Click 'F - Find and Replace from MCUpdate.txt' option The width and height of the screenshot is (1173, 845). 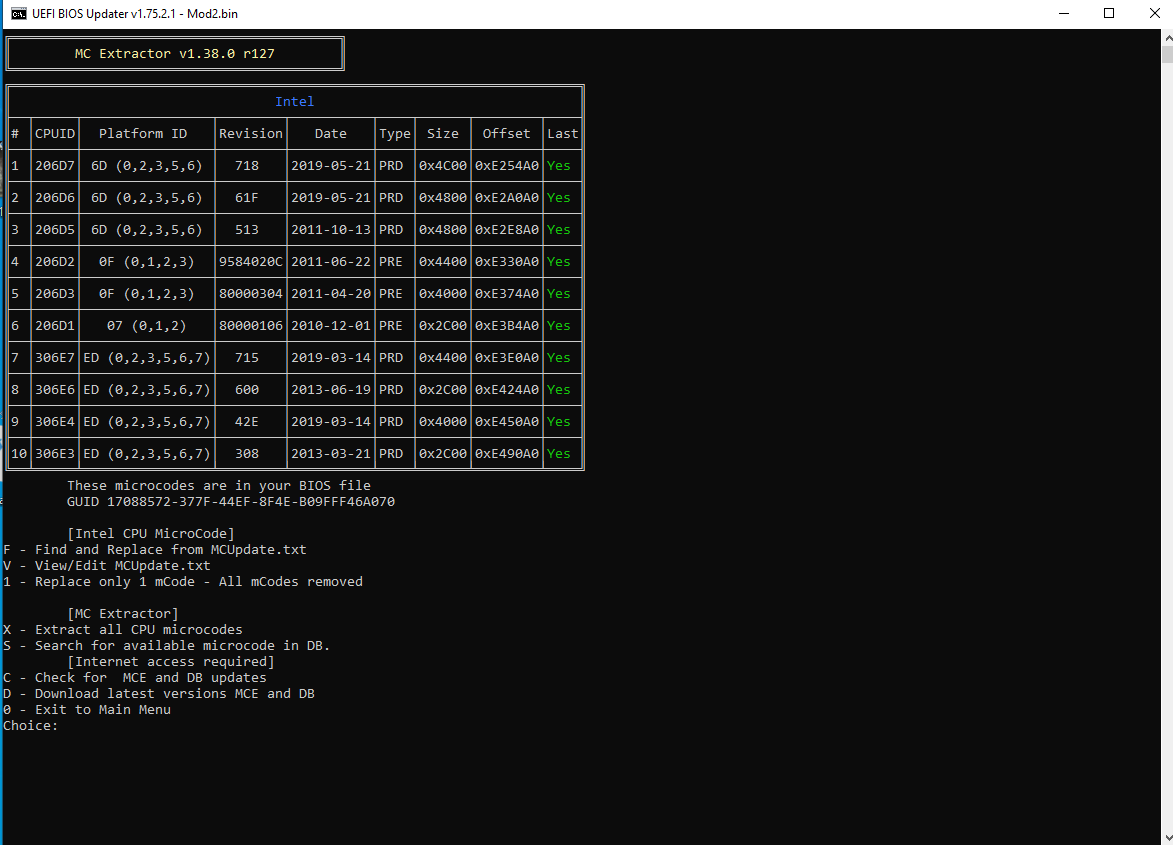[155, 550]
